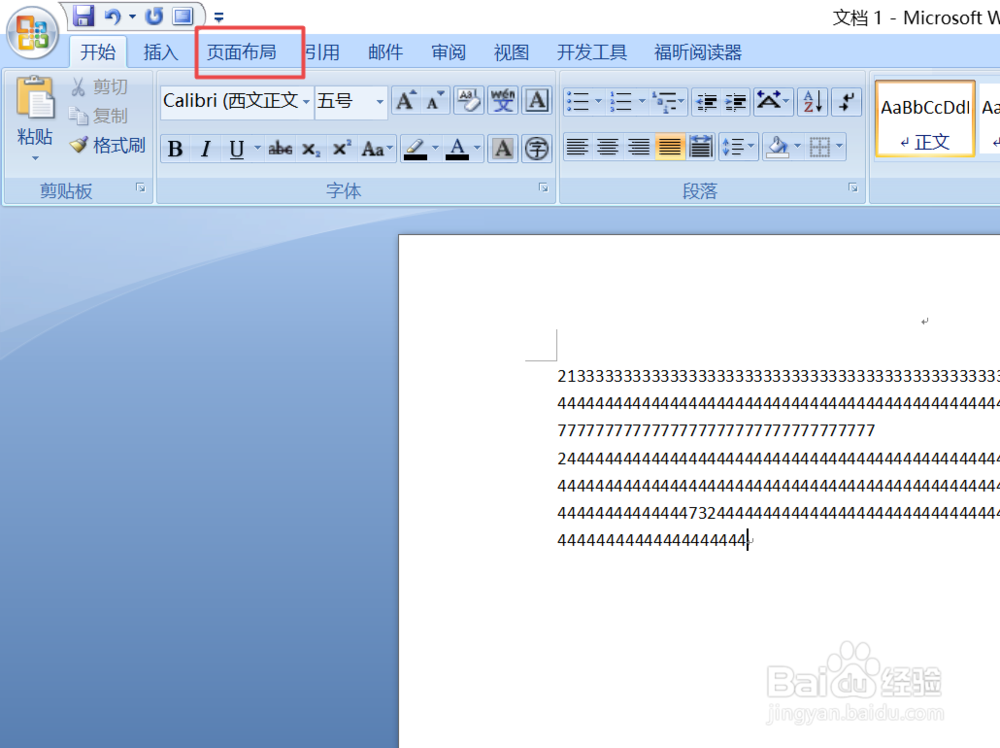Toggle subscript formatting
Viewport: 1000px width, 748px height.
[x=311, y=149]
